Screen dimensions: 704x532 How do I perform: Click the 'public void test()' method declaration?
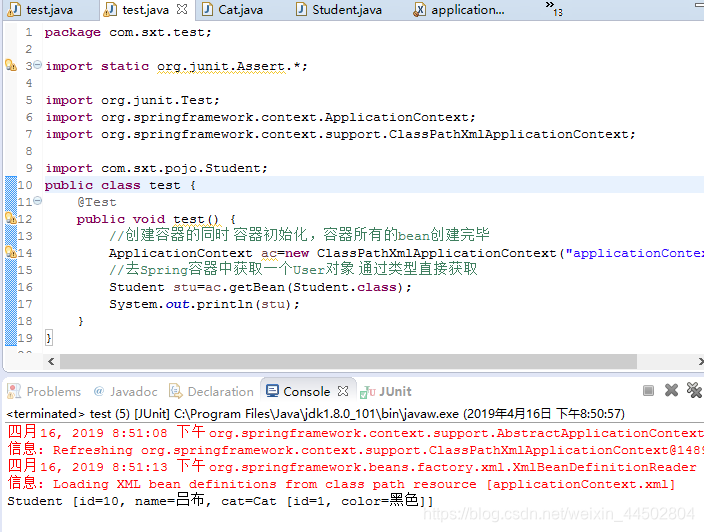coord(148,219)
